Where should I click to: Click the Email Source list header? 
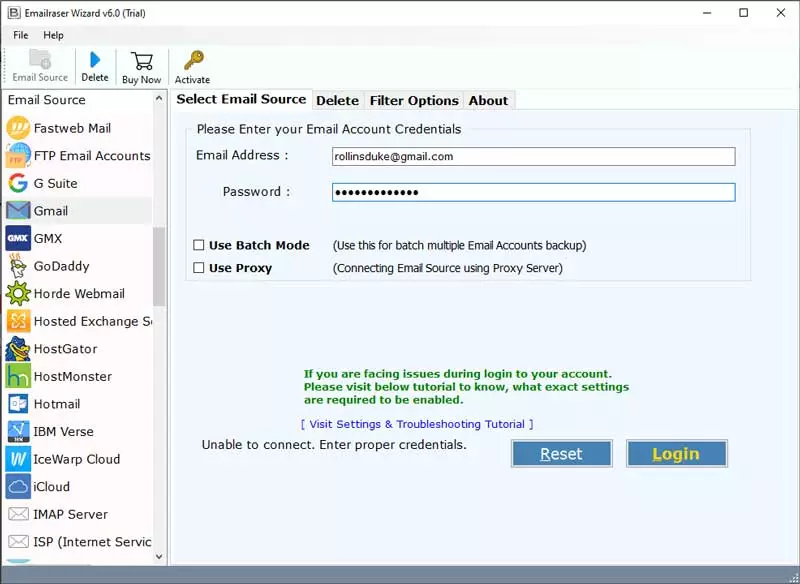(46, 99)
